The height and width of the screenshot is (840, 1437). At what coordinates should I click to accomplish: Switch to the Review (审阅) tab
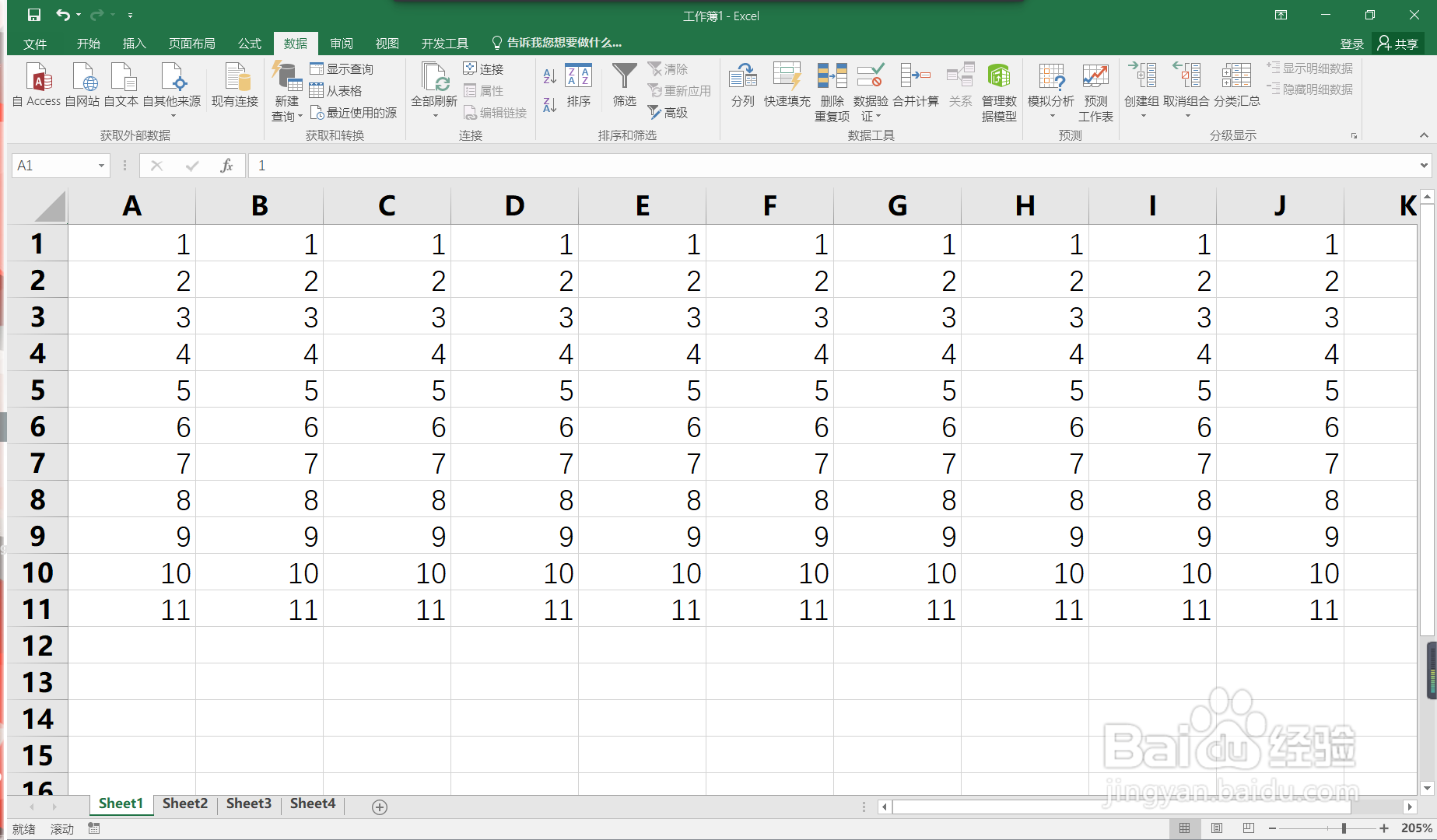point(342,44)
